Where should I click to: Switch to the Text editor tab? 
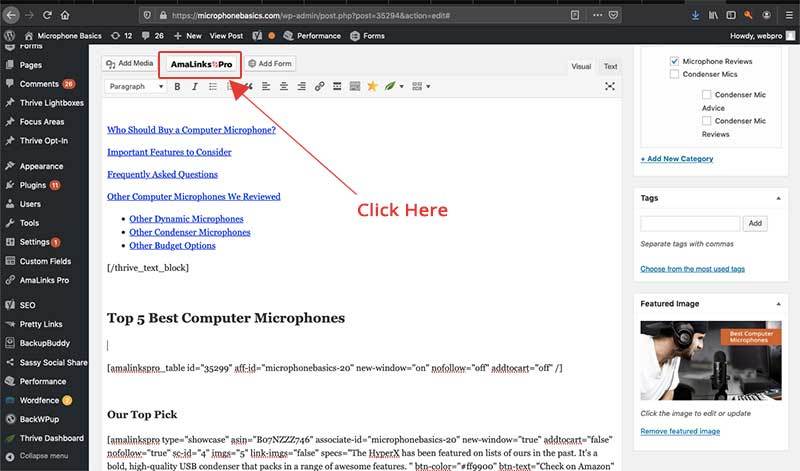610,66
